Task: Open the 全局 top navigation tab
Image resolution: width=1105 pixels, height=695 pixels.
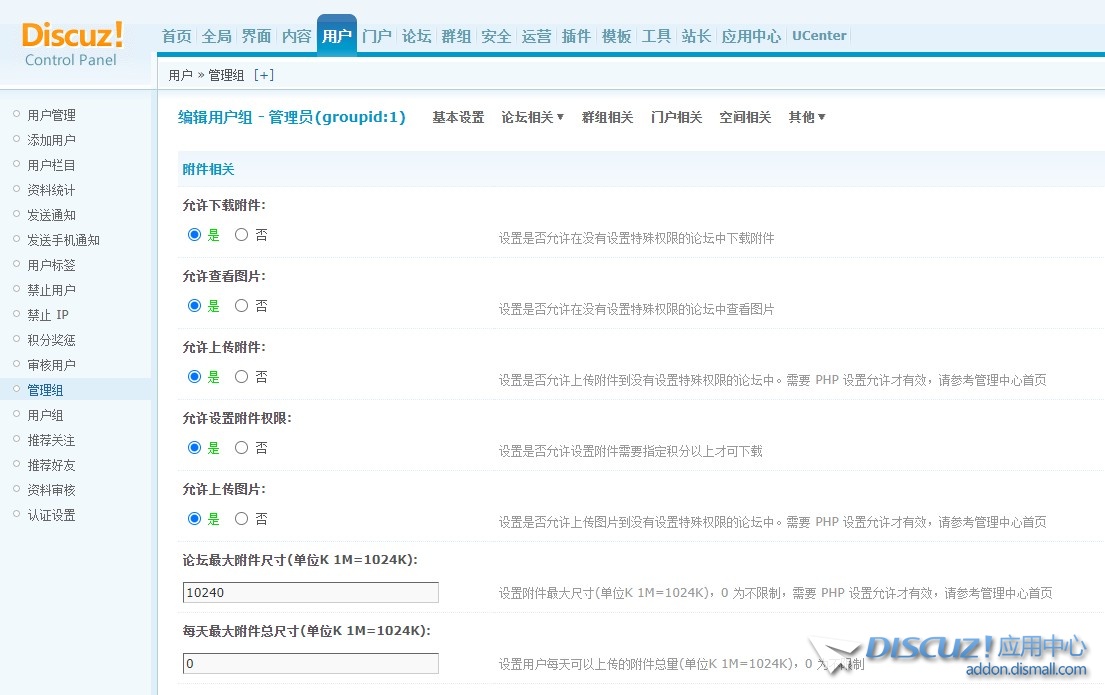Action: [216, 36]
